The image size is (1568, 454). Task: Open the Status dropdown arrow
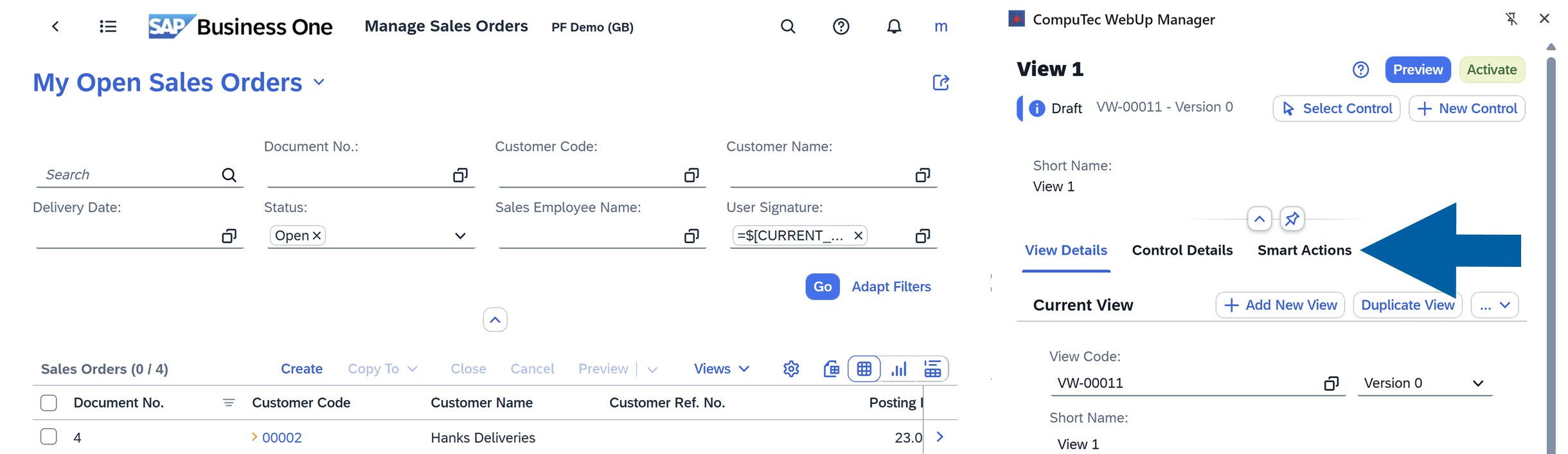click(x=460, y=236)
